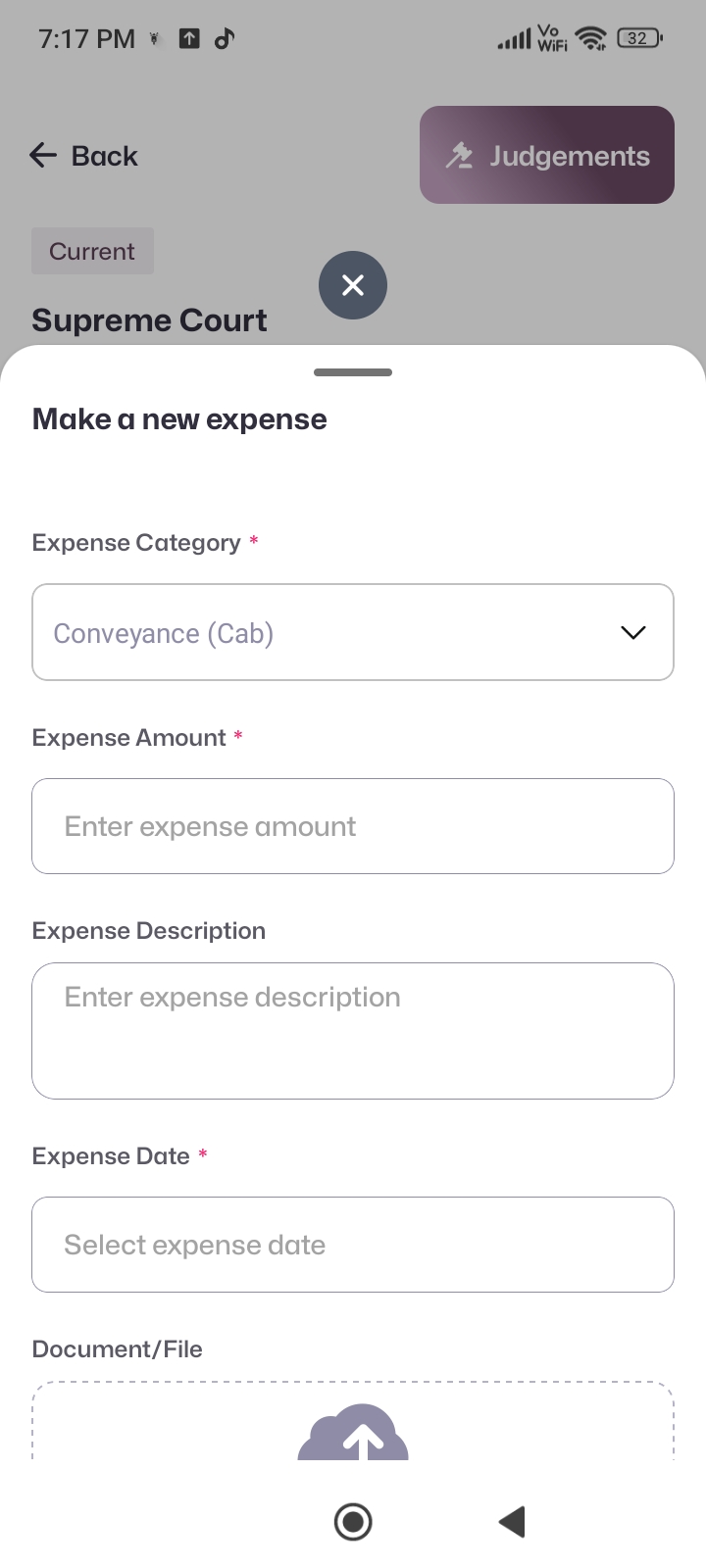Tap the battery indicator icon
This screenshot has height=1568, width=706.
pos(639,38)
